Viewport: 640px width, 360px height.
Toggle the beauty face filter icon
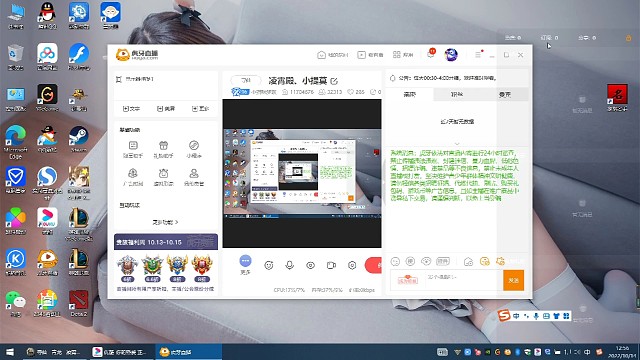(269, 265)
